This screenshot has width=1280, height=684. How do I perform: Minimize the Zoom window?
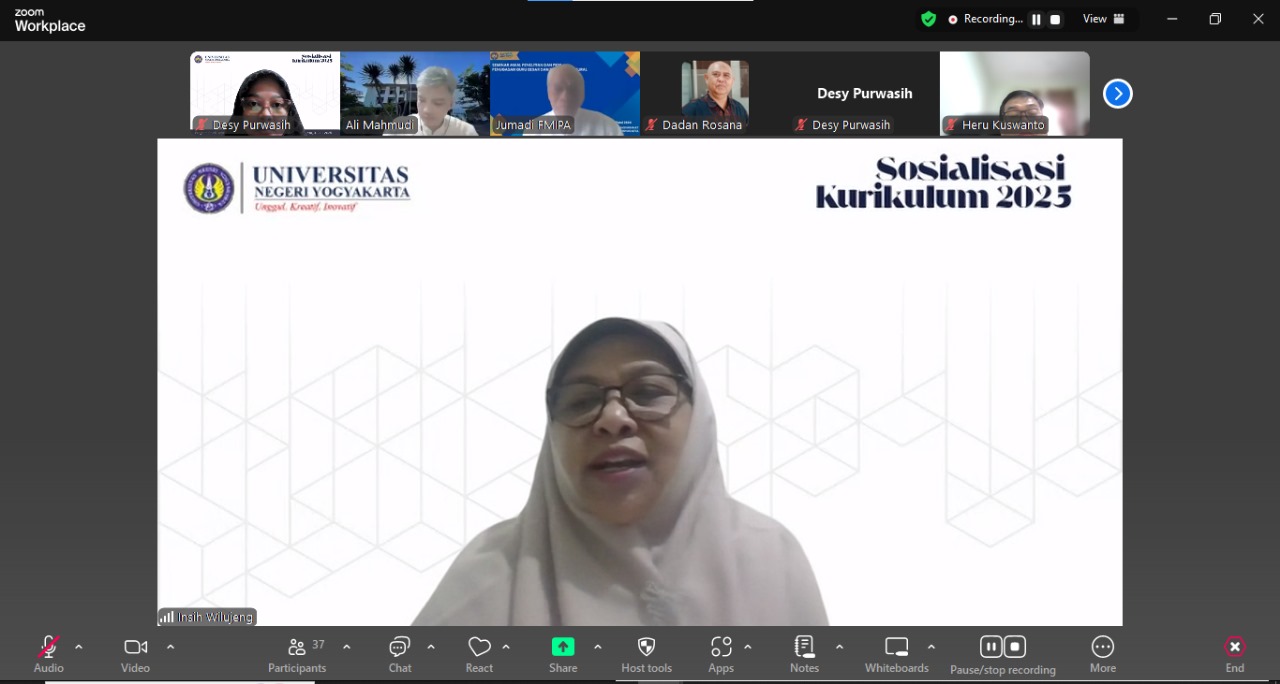click(x=1172, y=19)
